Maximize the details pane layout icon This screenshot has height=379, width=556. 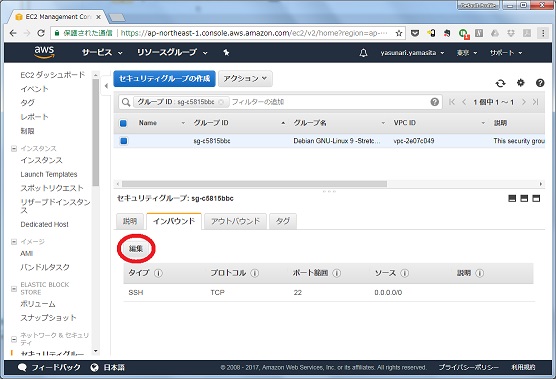[x=536, y=198]
